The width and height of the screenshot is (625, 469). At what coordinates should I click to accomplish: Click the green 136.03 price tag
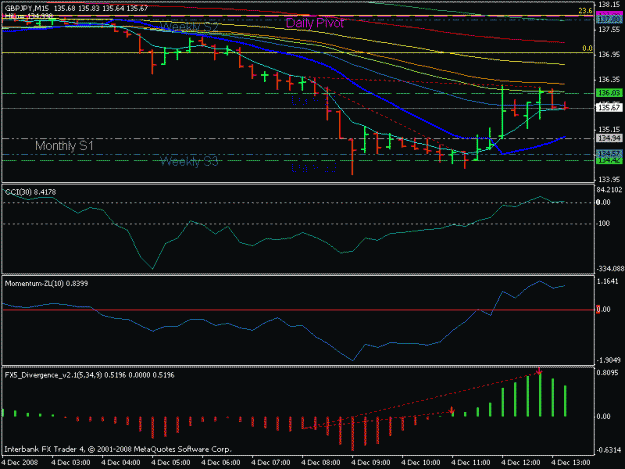609,93
